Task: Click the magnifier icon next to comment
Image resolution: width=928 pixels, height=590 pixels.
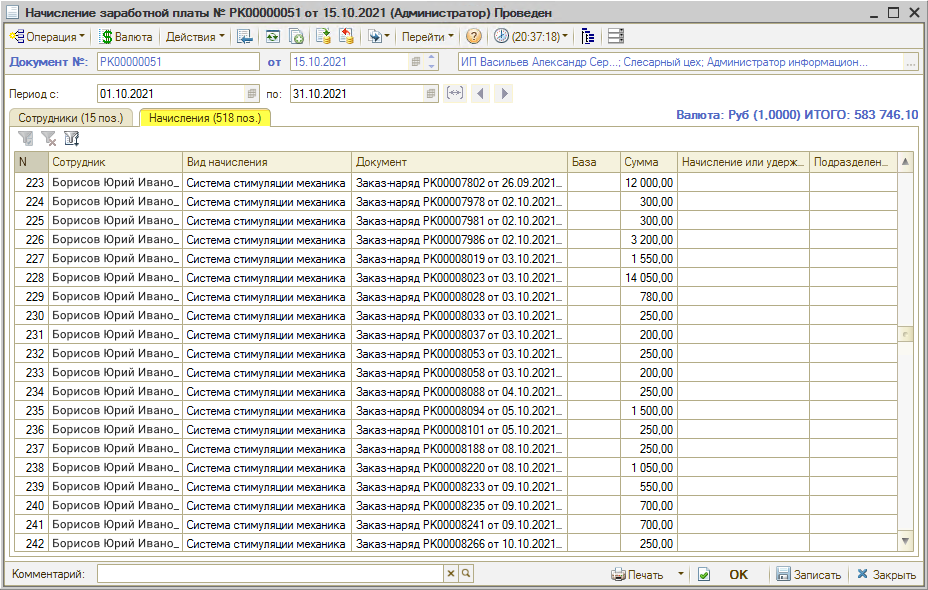Action: pyautogui.click(x=466, y=574)
